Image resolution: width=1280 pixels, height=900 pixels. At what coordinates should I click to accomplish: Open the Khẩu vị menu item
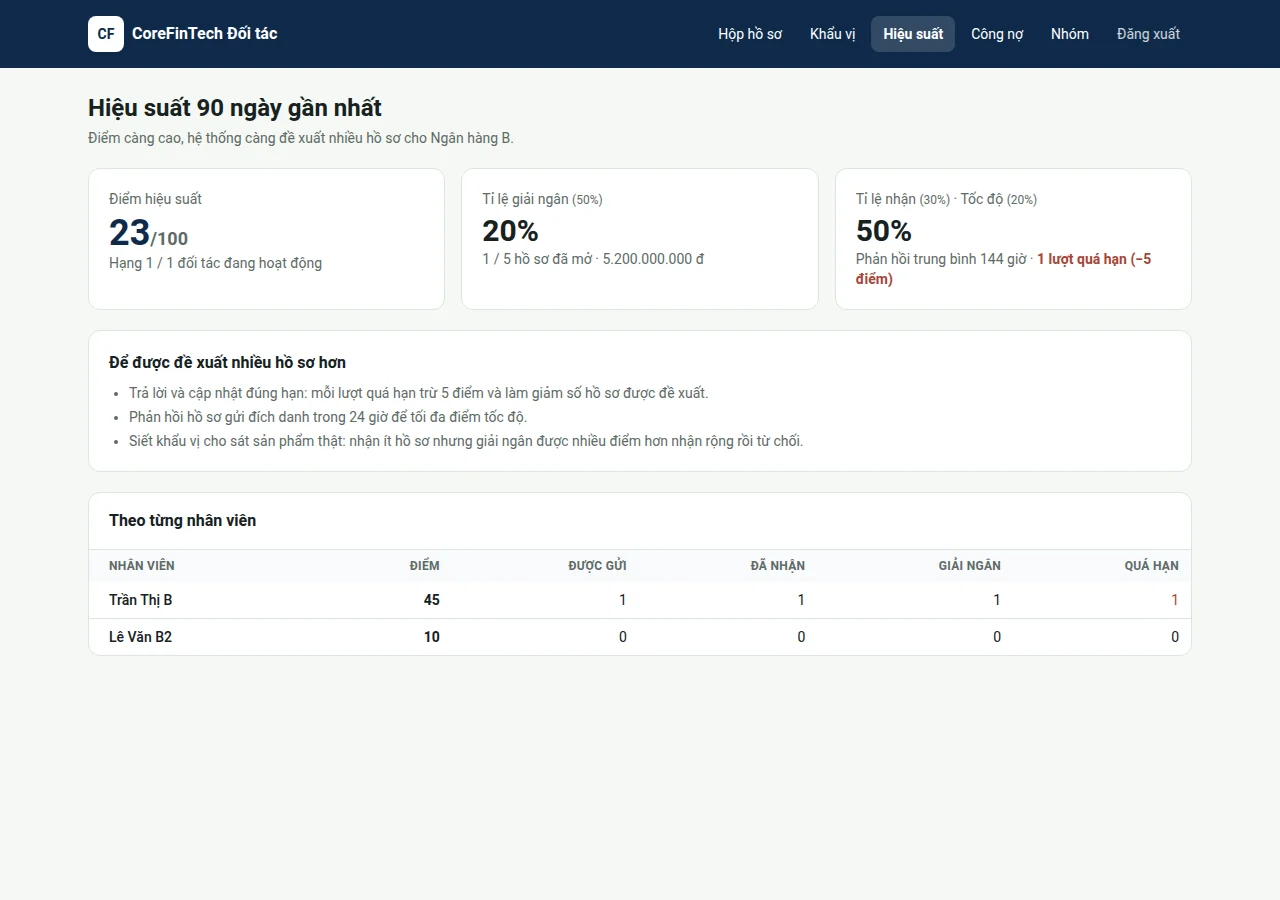coord(833,34)
